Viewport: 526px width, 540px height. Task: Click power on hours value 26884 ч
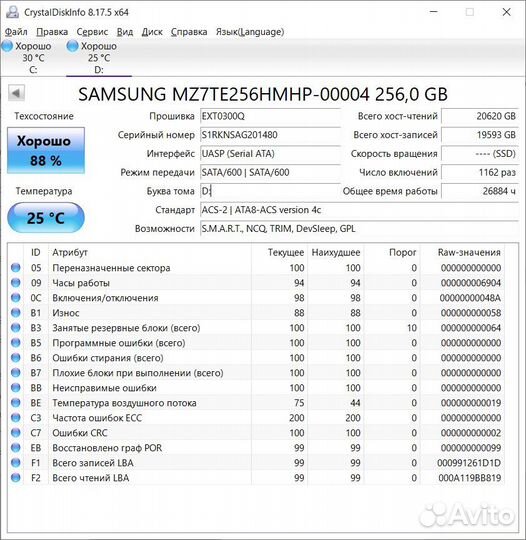480,191
